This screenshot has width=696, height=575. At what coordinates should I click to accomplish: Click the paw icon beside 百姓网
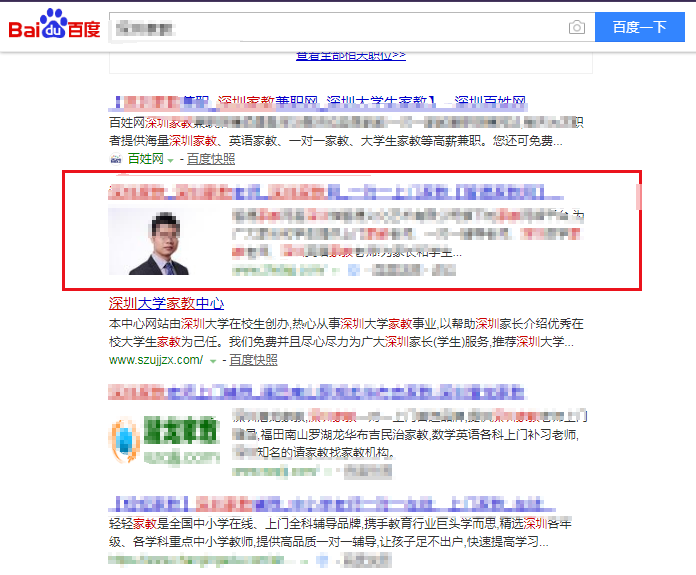click(x=116, y=159)
